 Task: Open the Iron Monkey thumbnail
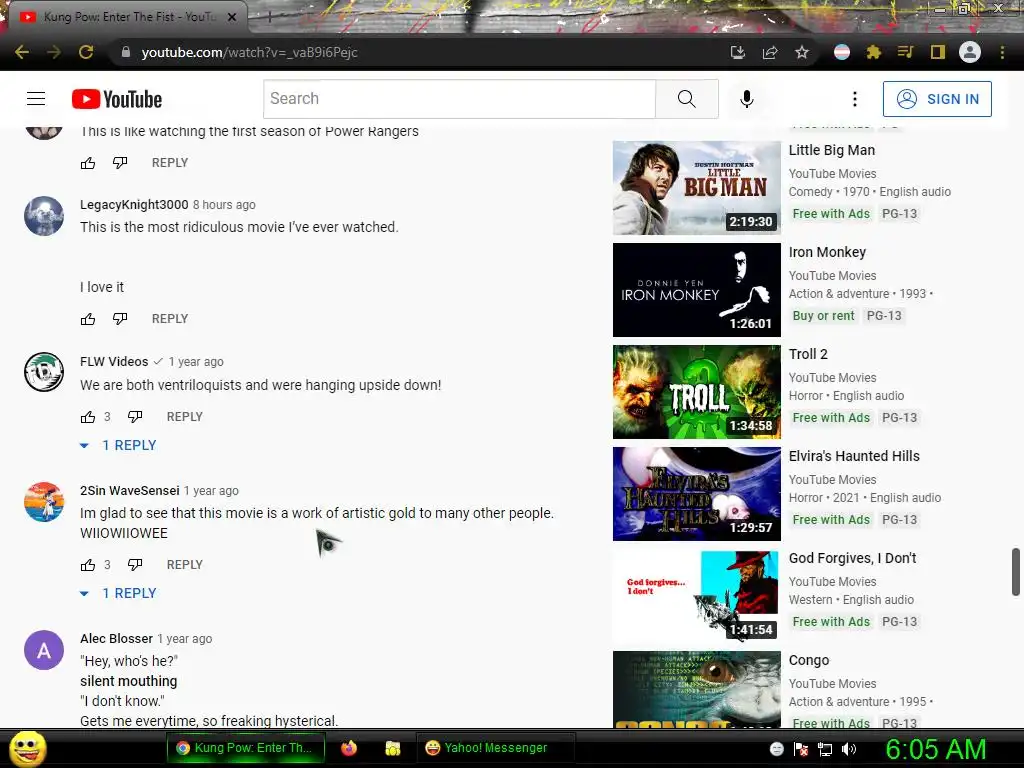click(697, 290)
